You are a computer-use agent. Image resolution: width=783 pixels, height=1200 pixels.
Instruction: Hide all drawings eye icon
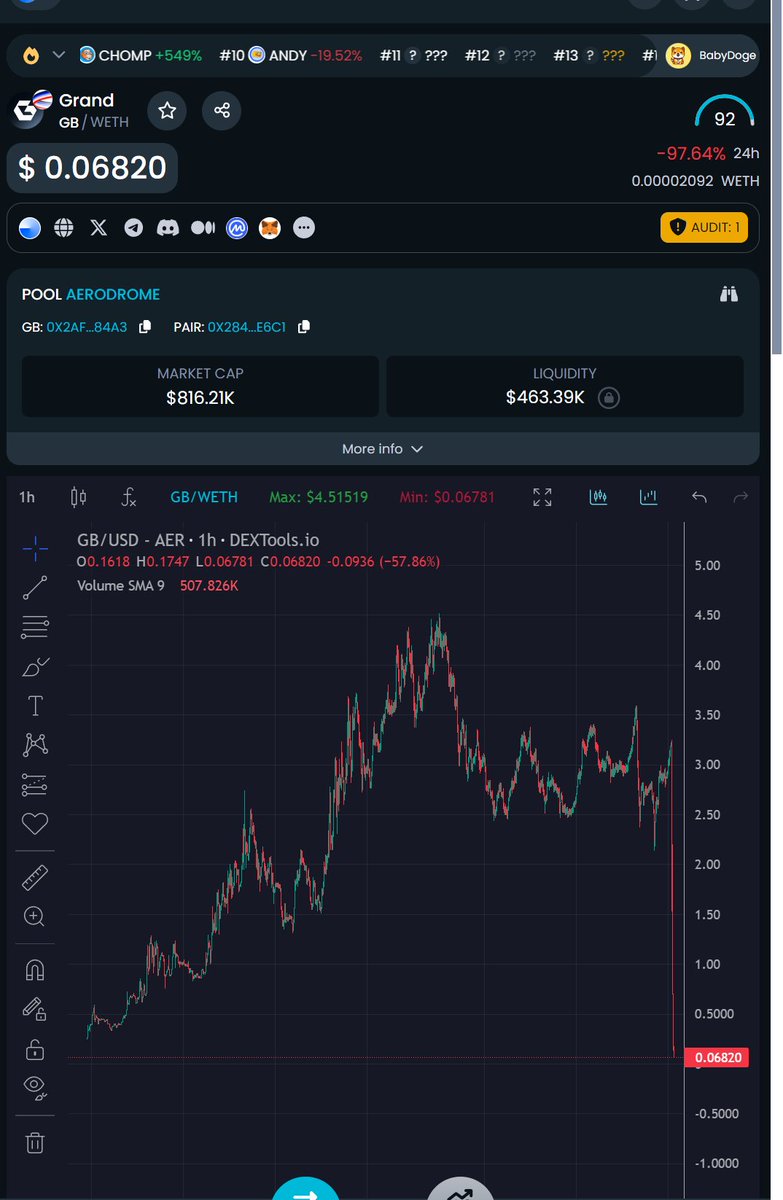(x=35, y=1088)
